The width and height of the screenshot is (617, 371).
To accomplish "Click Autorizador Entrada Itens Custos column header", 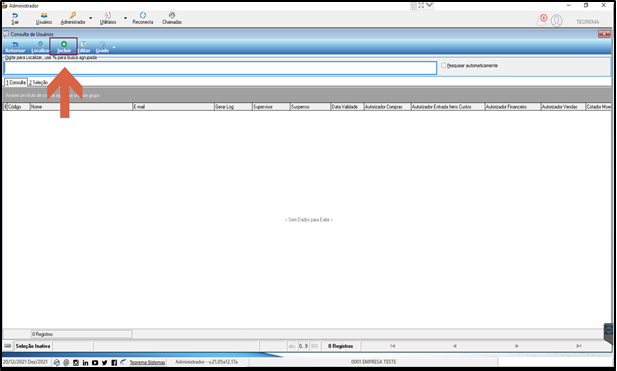I will (447, 107).
